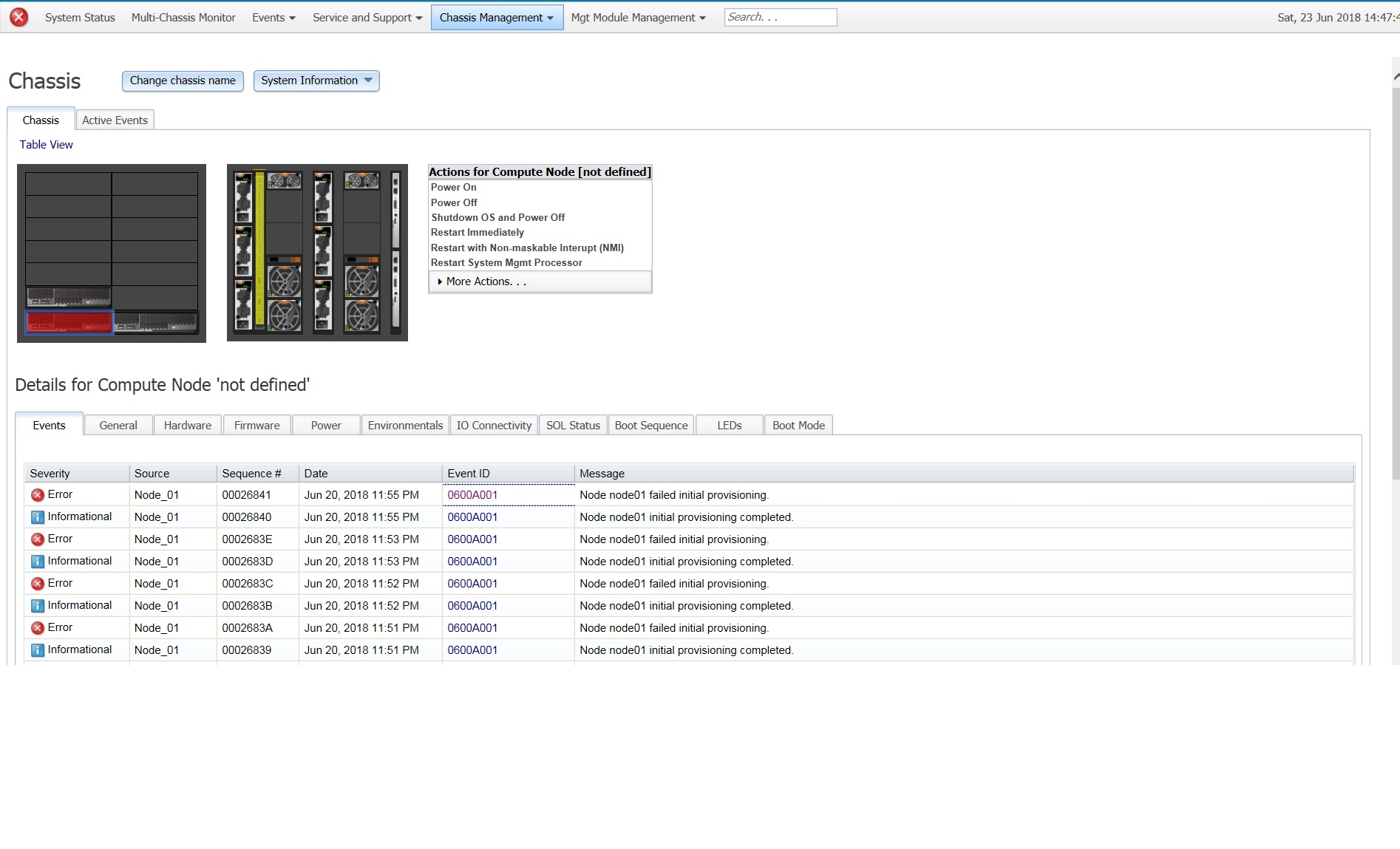The width and height of the screenshot is (1400, 849).
Task: Select top-right small fan module in rear view
Action: [362, 180]
